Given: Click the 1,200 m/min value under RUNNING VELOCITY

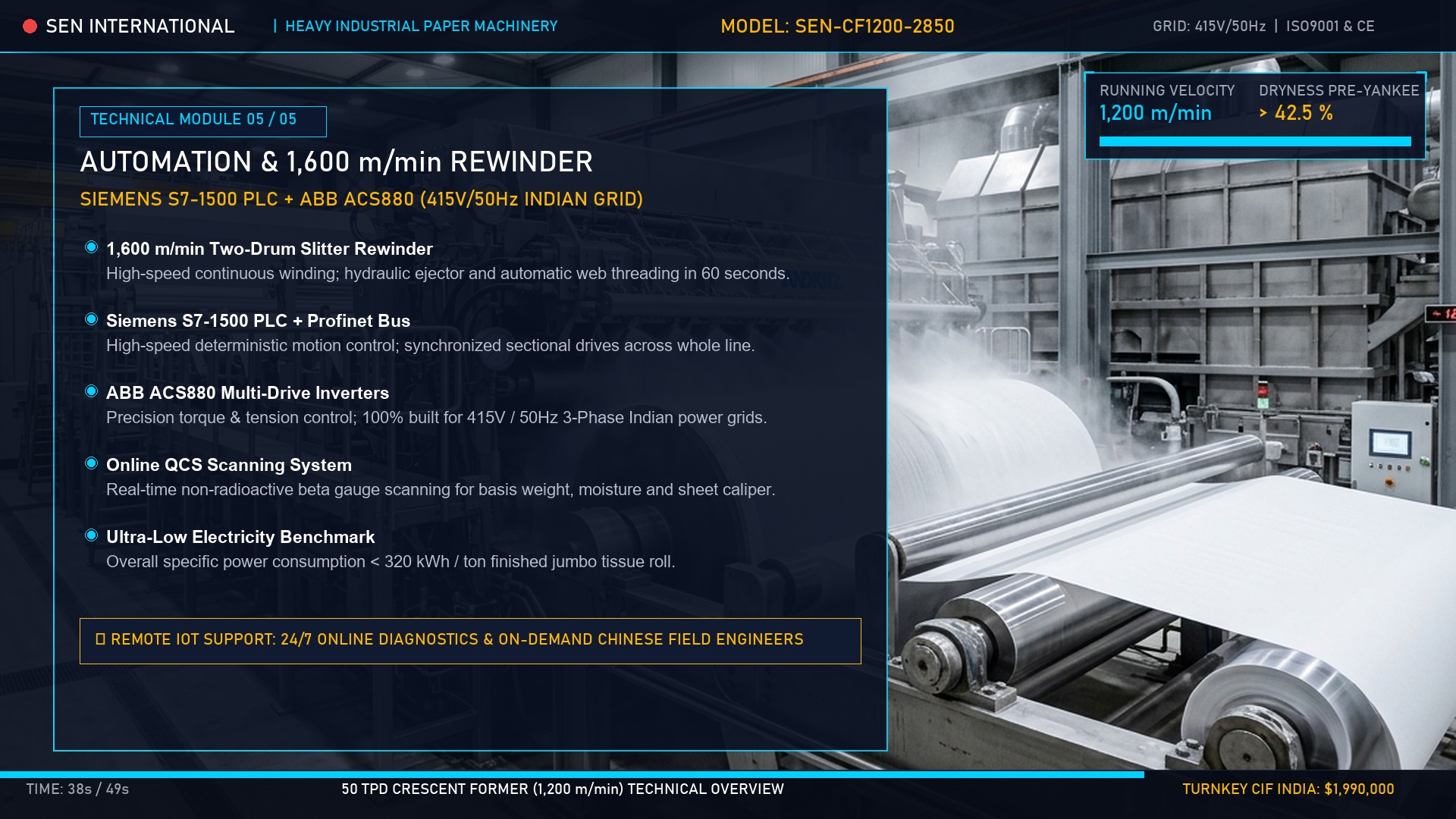Looking at the screenshot, I should pyautogui.click(x=1156, y=114).
